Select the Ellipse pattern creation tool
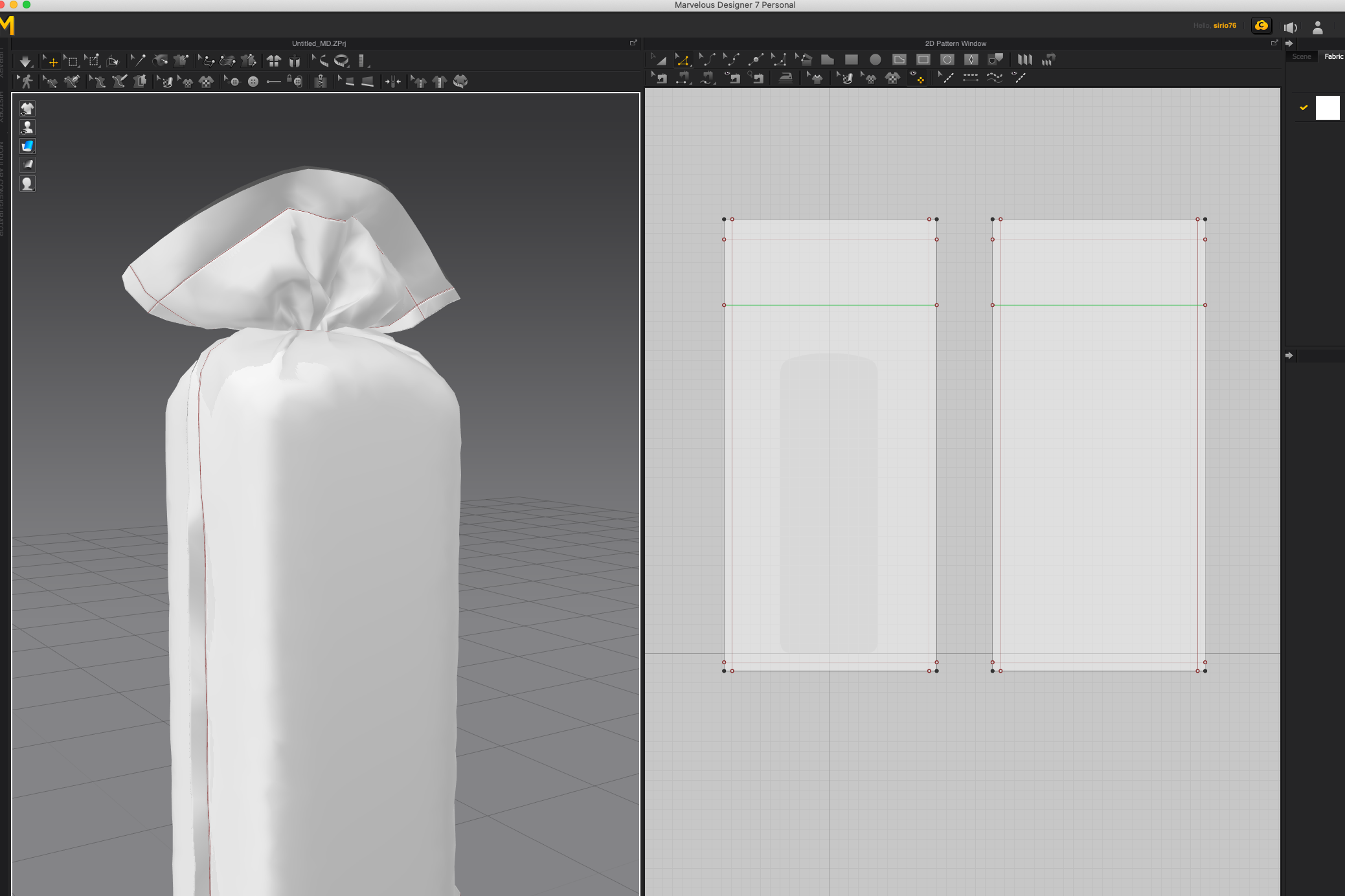The width and height of the screenshot is (1345, 896). pos(875,60)
